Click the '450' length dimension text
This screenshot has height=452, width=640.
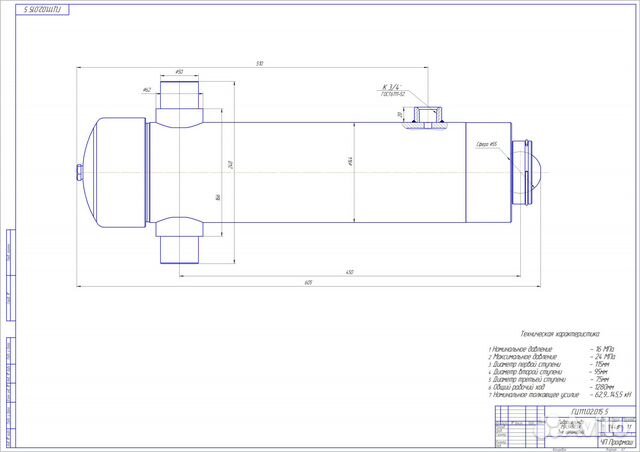pyautogui.click(x=349, y=272)
